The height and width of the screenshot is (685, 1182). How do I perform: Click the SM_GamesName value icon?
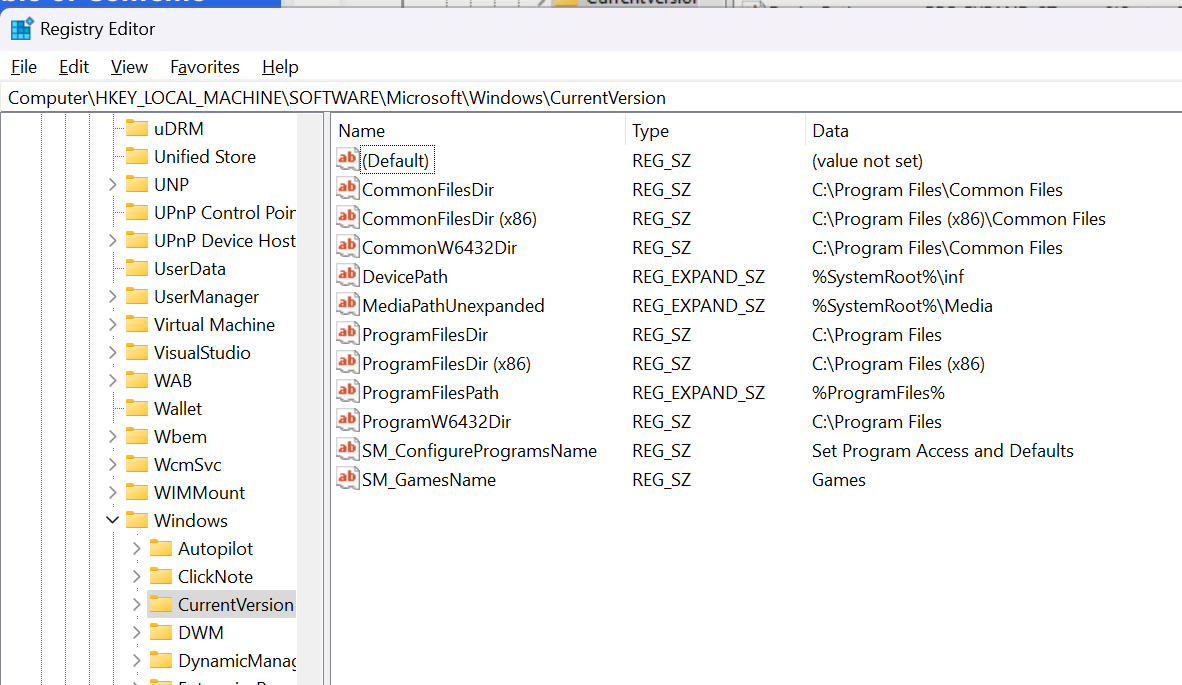(346, 479)
